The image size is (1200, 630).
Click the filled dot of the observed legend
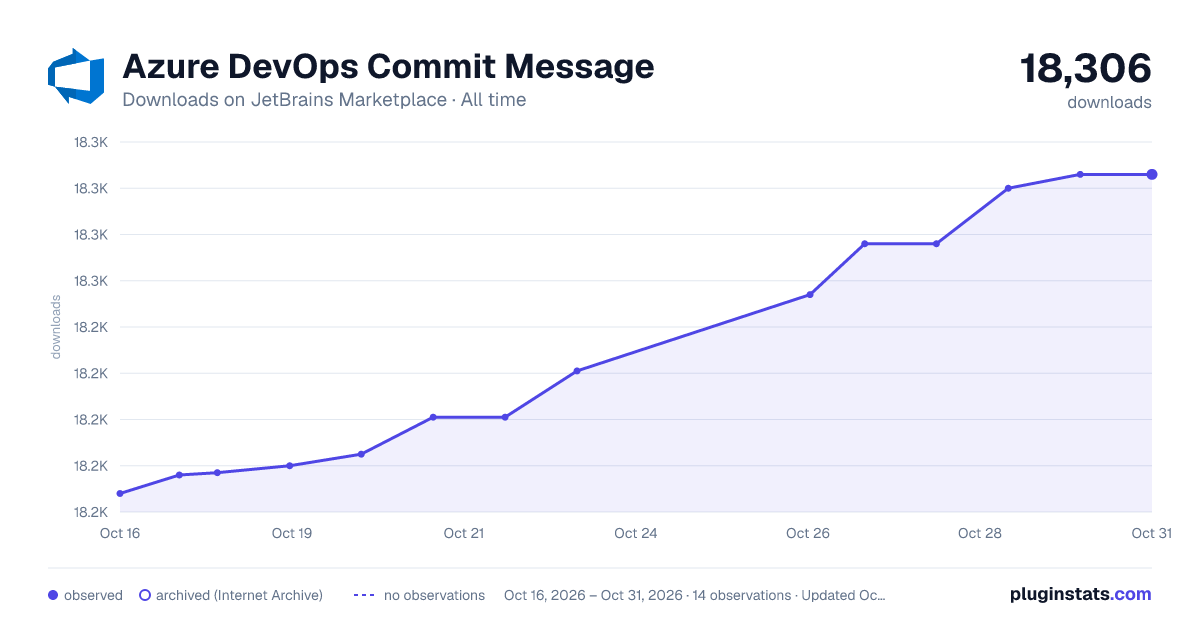(x=53, y=595)
